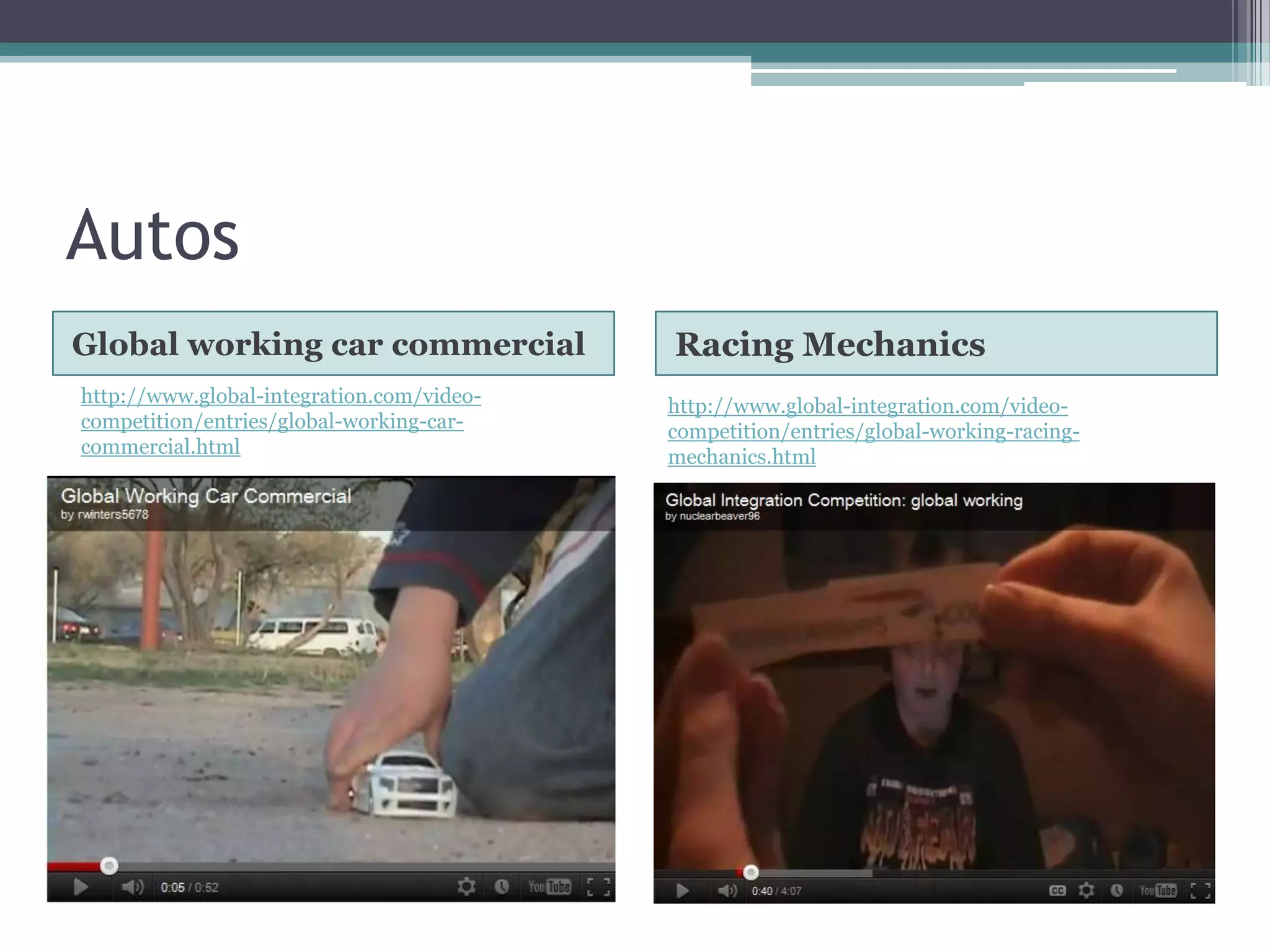Click the YouTube logo on left video
The image size is (1270, 952).
coord(549,886)
